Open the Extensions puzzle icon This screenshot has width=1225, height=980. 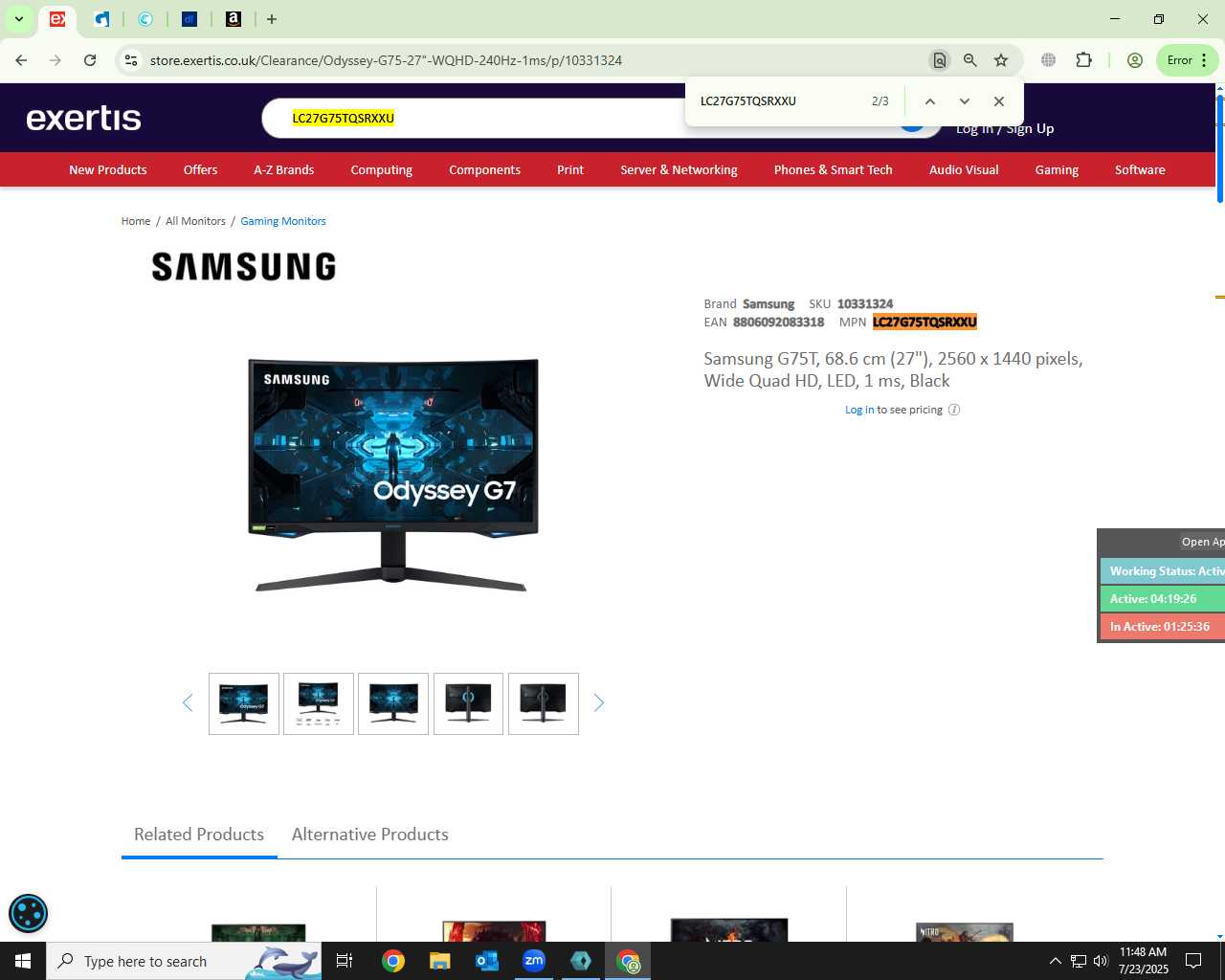point(1083,60)
